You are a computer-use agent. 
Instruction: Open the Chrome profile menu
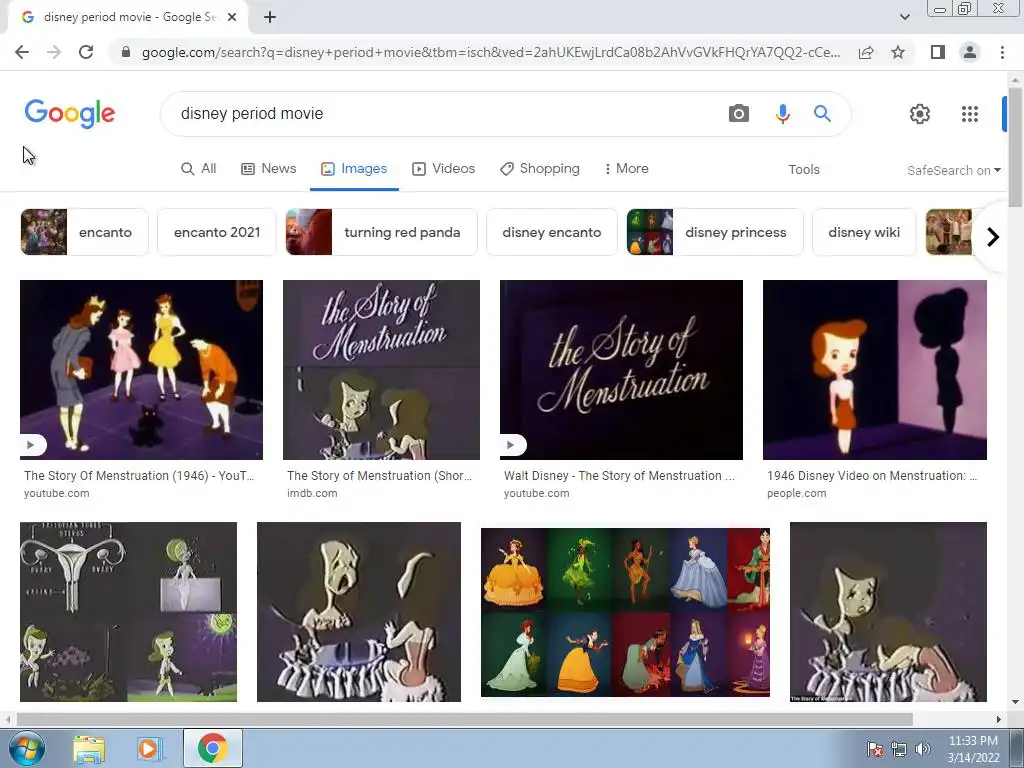(970, 52)
